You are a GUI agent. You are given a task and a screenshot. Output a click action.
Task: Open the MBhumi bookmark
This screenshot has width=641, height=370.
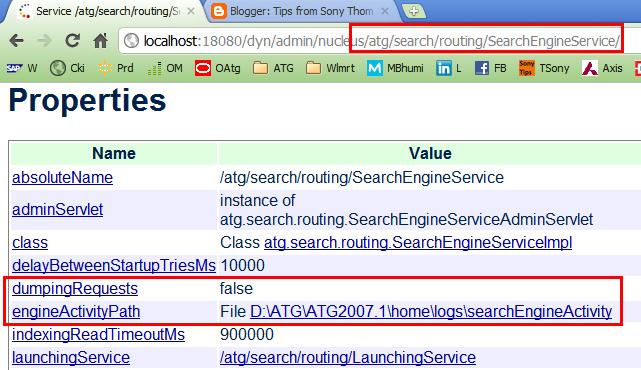pos(395,68)
